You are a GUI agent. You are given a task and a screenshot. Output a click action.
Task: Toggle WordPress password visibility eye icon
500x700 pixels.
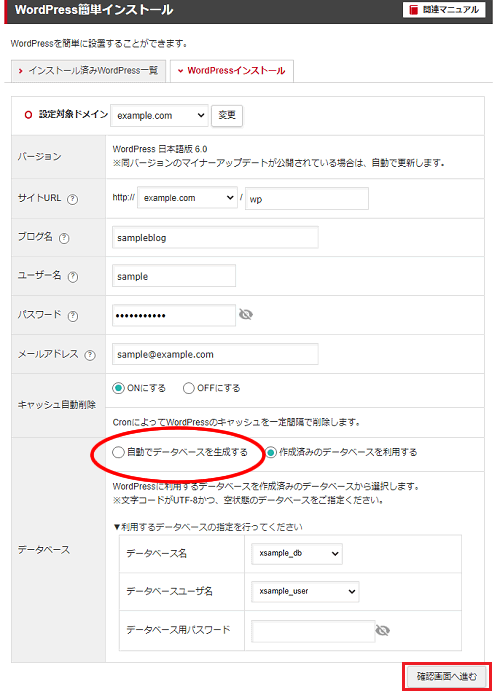point(246,315)
